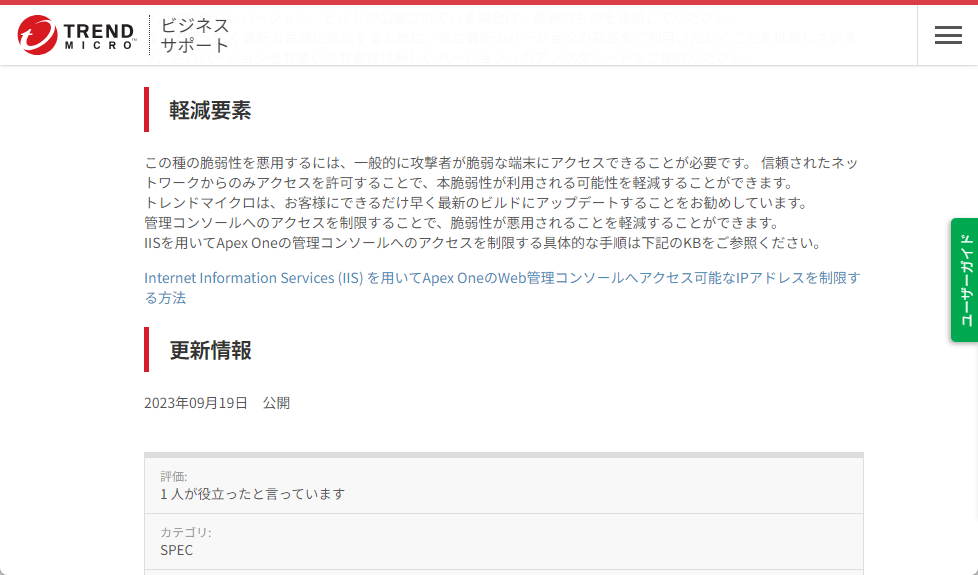Select the 更新情報 section heading

[x=210, y=350]
